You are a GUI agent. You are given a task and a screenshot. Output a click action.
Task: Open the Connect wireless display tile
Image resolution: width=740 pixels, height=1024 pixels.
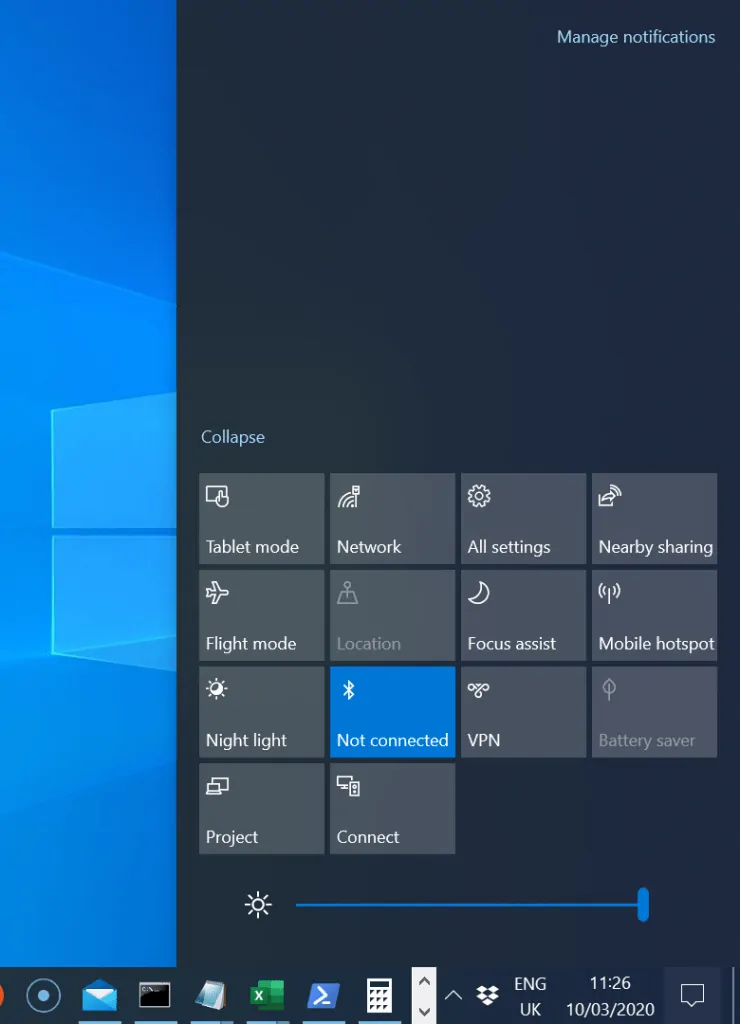tap(392, 809)
